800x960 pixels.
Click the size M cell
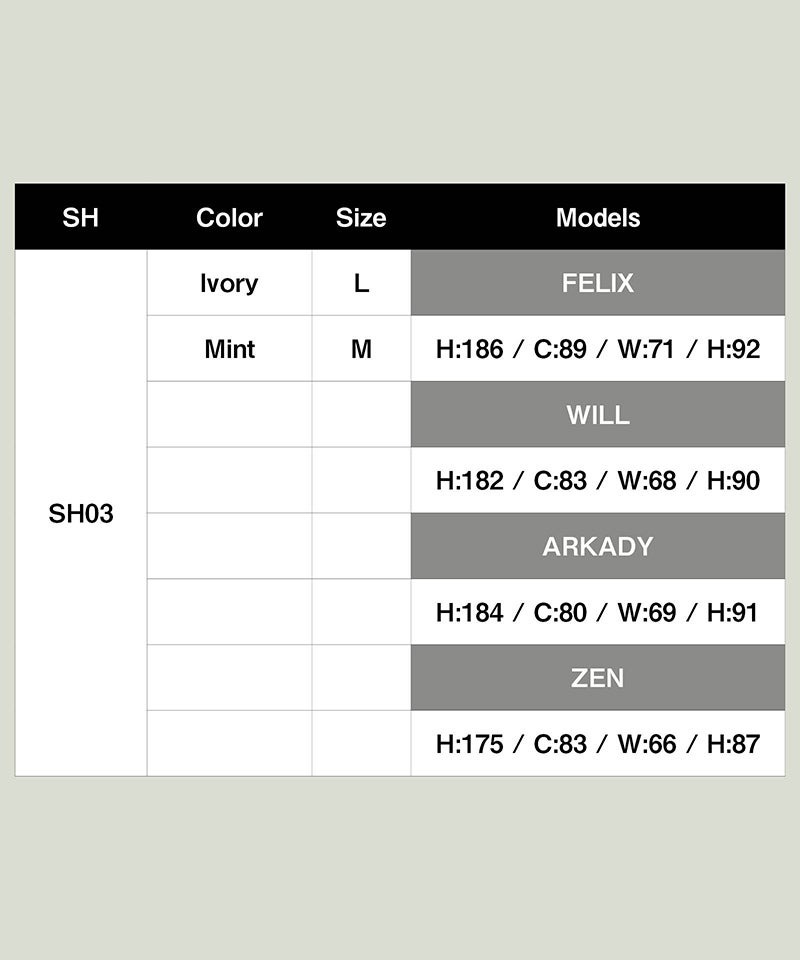[361, 349]
